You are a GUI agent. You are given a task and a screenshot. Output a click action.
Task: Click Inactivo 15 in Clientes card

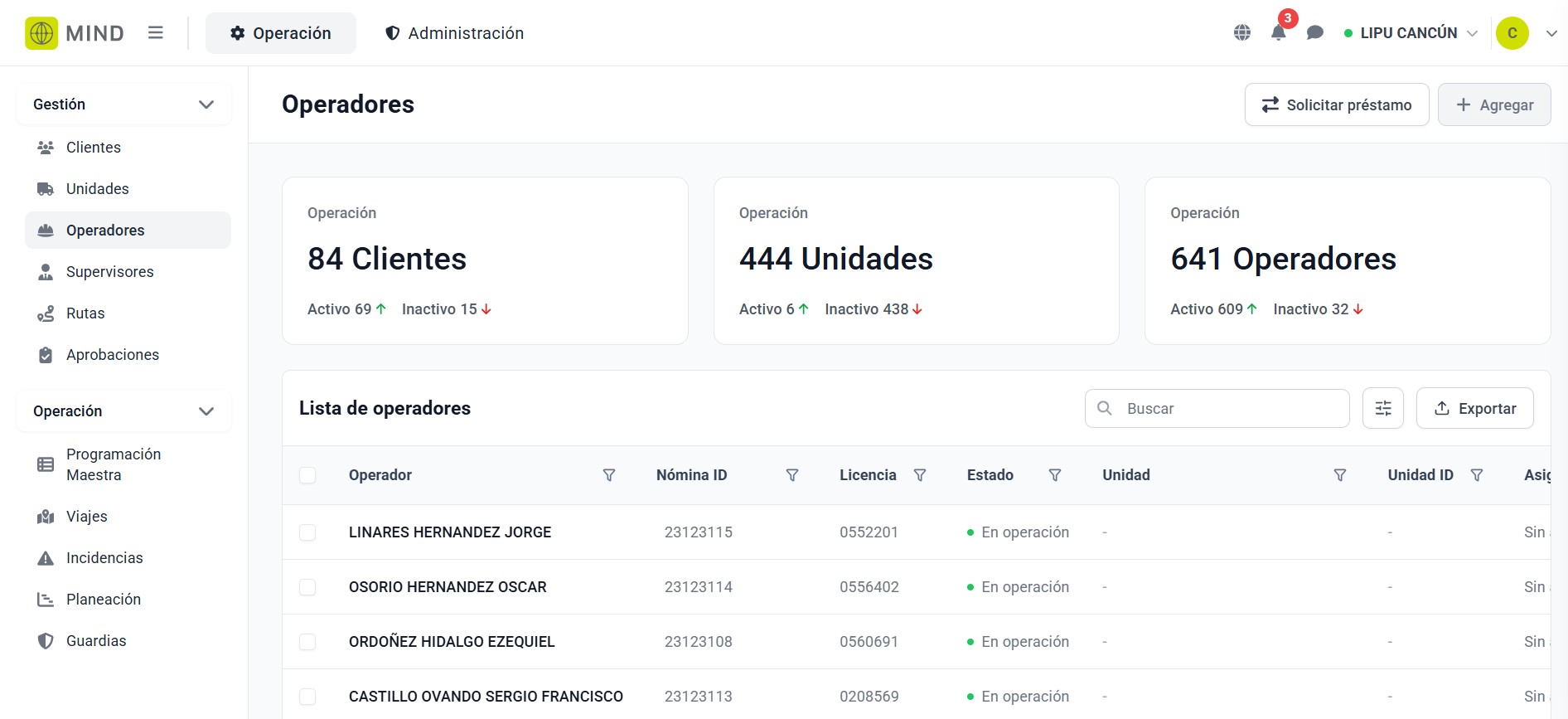point(447,309)
